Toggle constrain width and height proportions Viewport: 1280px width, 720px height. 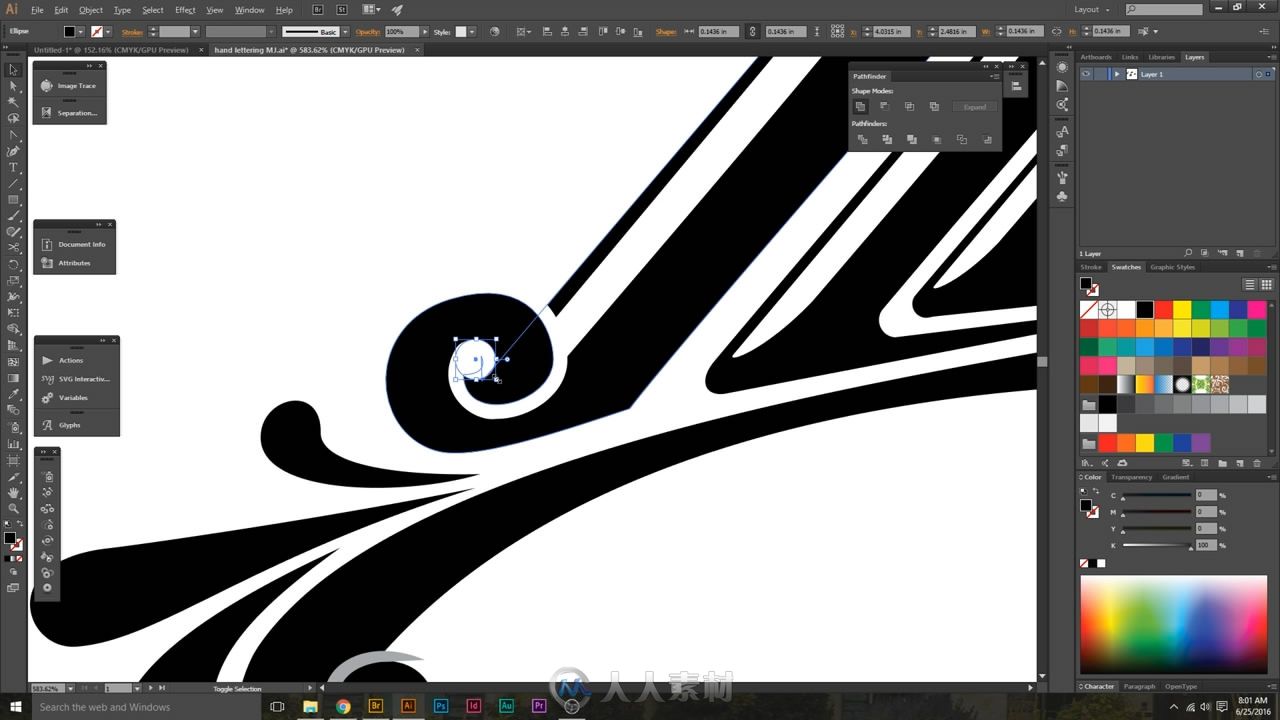click(1058, 32)
